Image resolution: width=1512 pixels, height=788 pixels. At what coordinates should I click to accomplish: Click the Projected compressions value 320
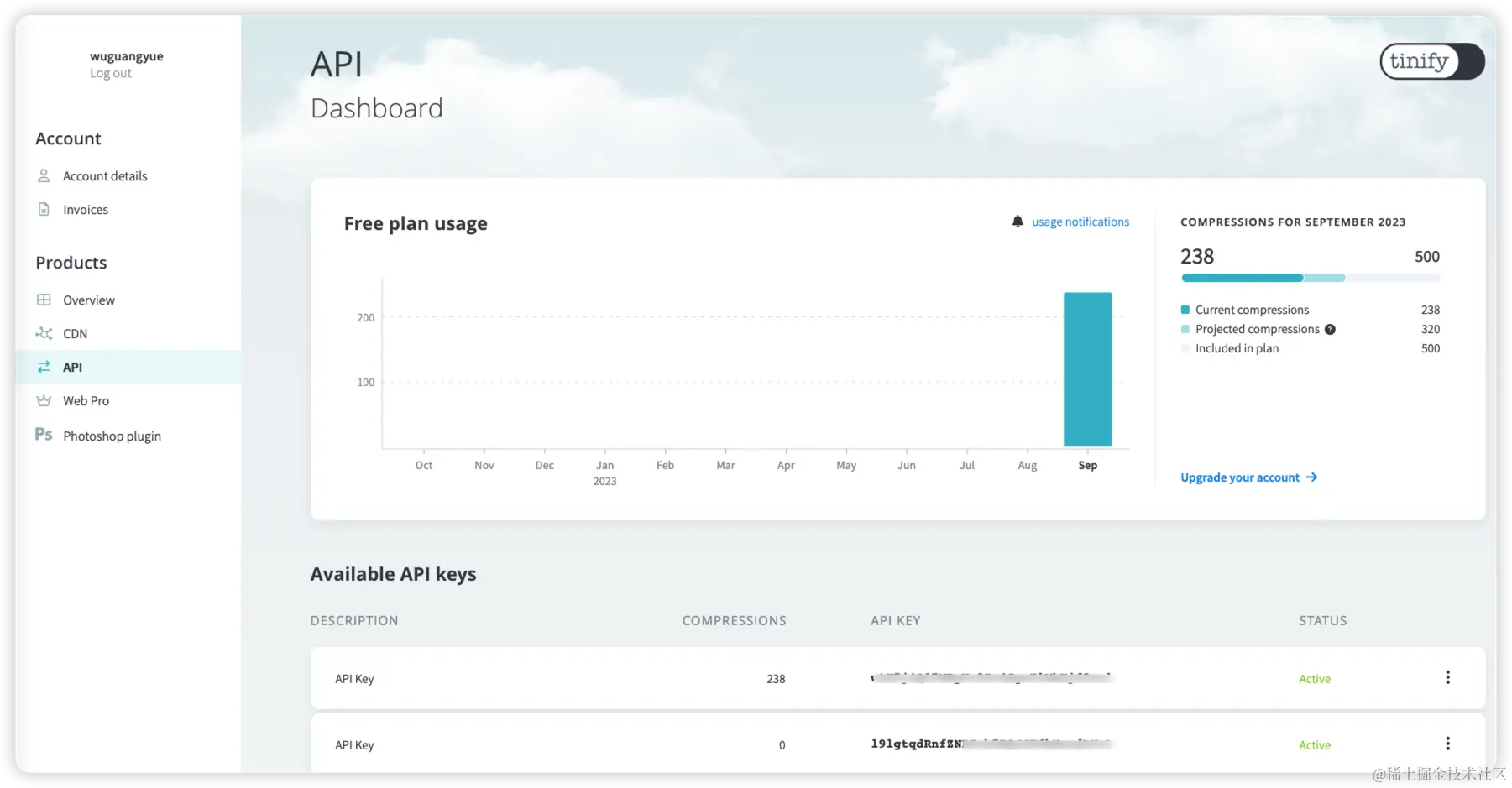point(1431,329)
